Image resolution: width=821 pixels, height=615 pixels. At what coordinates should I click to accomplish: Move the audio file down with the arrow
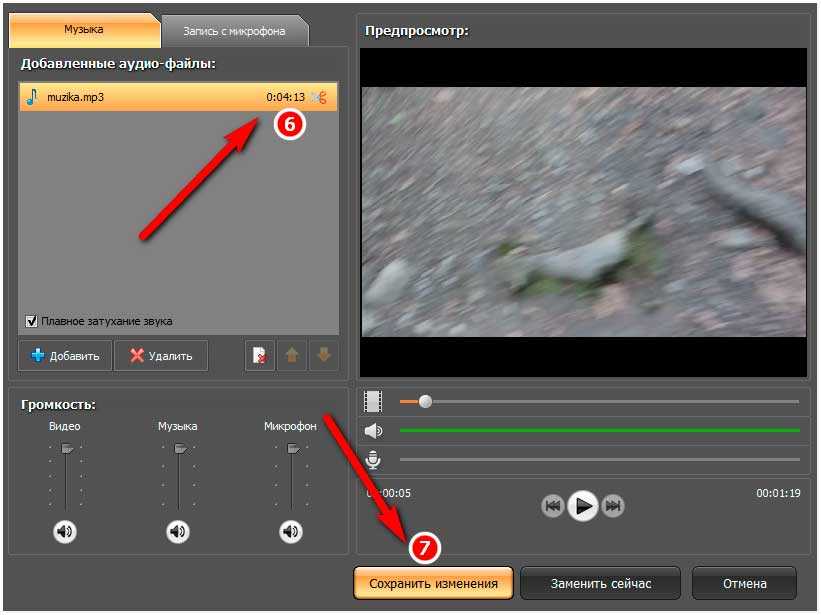click(x=324, y=356)
